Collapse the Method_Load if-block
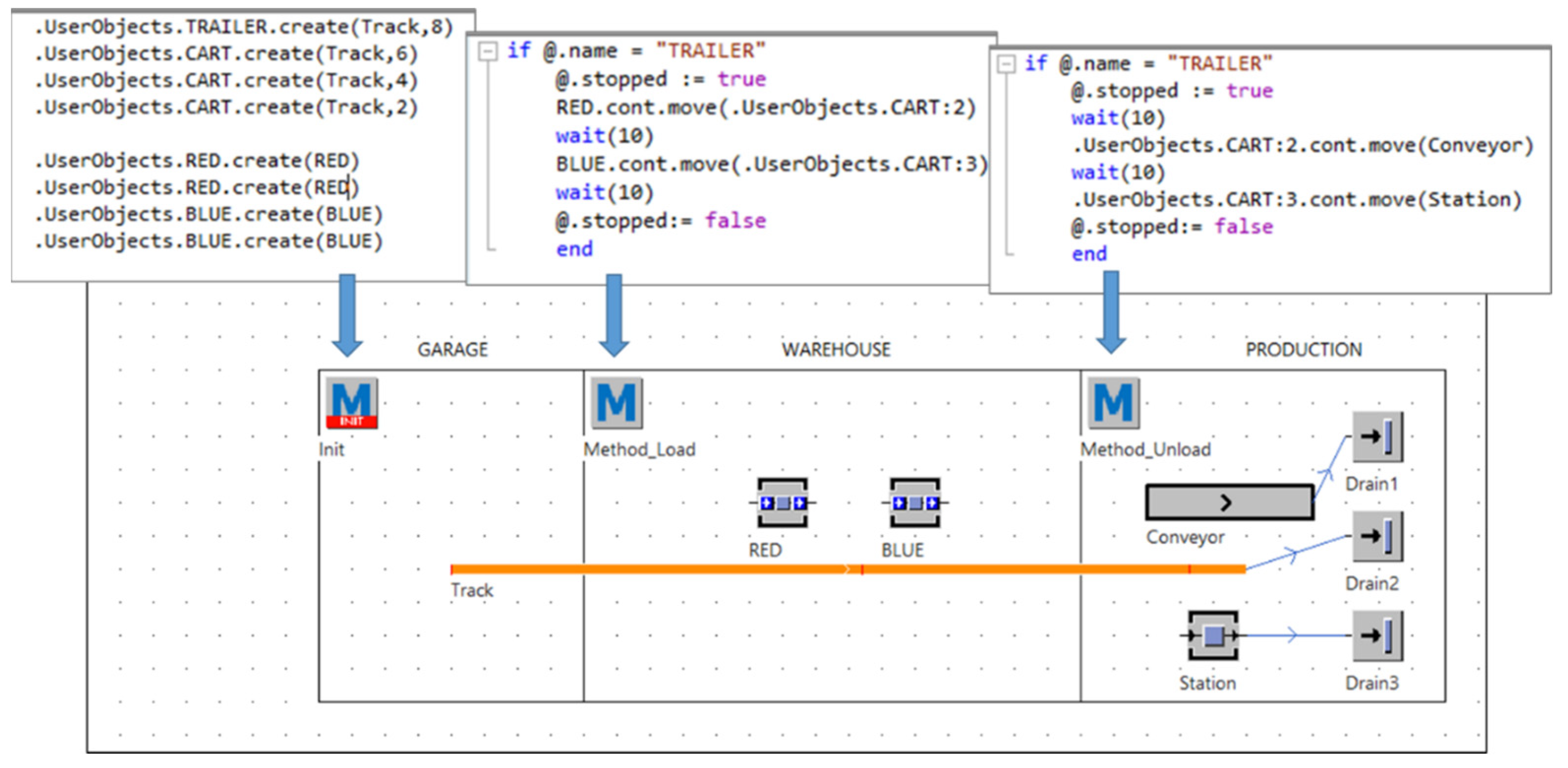Image resolution: width=1568 pixels, height=768 pixels. (487, 51)
